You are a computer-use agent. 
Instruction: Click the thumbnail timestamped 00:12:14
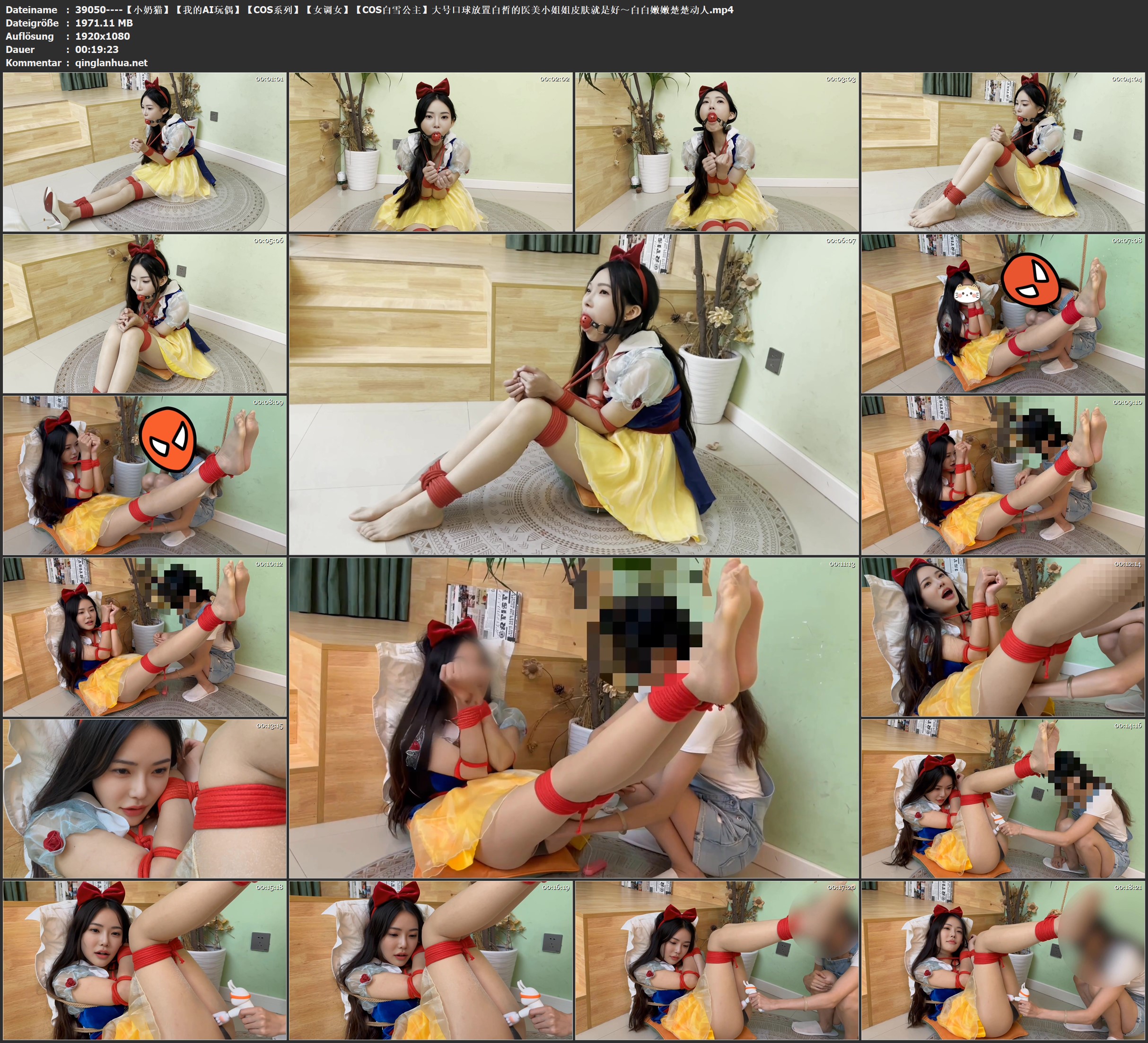pyautogui.click(x=1003, y=636)
